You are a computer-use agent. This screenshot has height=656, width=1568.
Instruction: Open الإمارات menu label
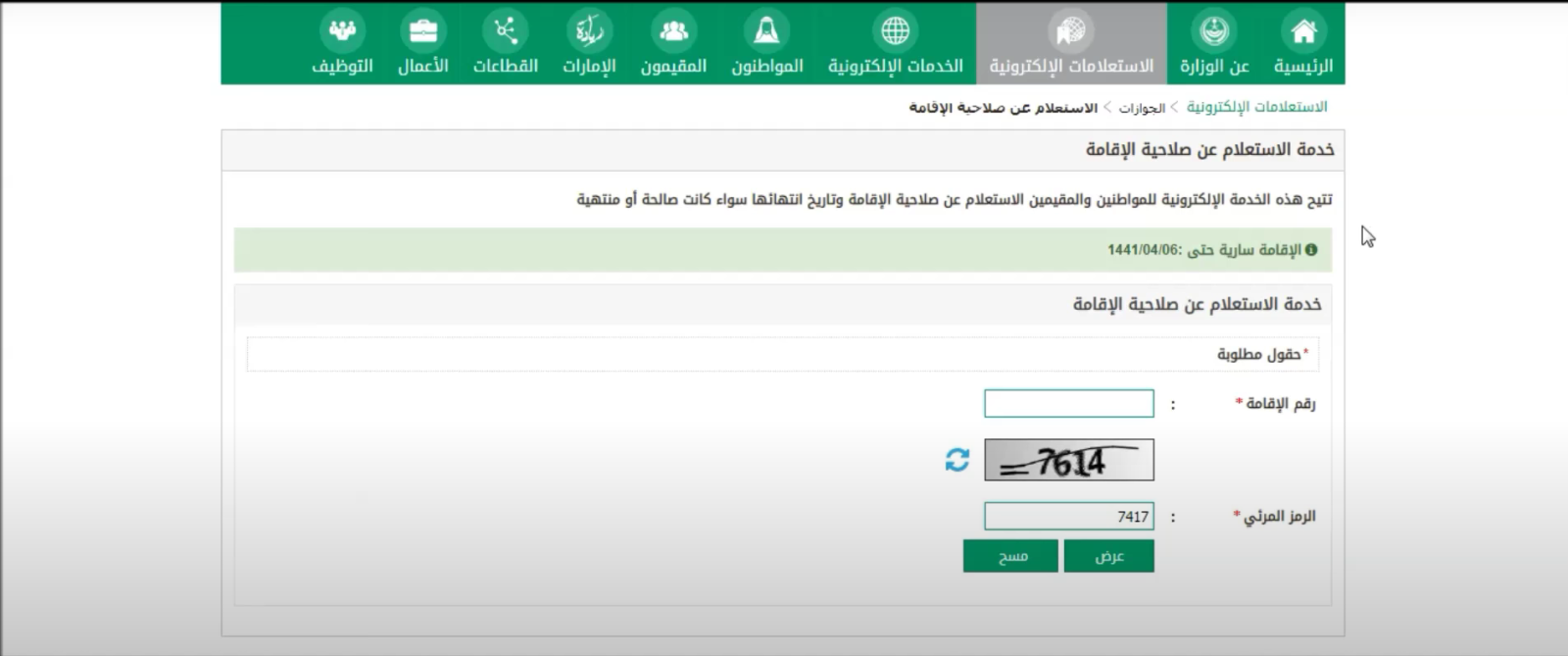[x=589, y=66]
